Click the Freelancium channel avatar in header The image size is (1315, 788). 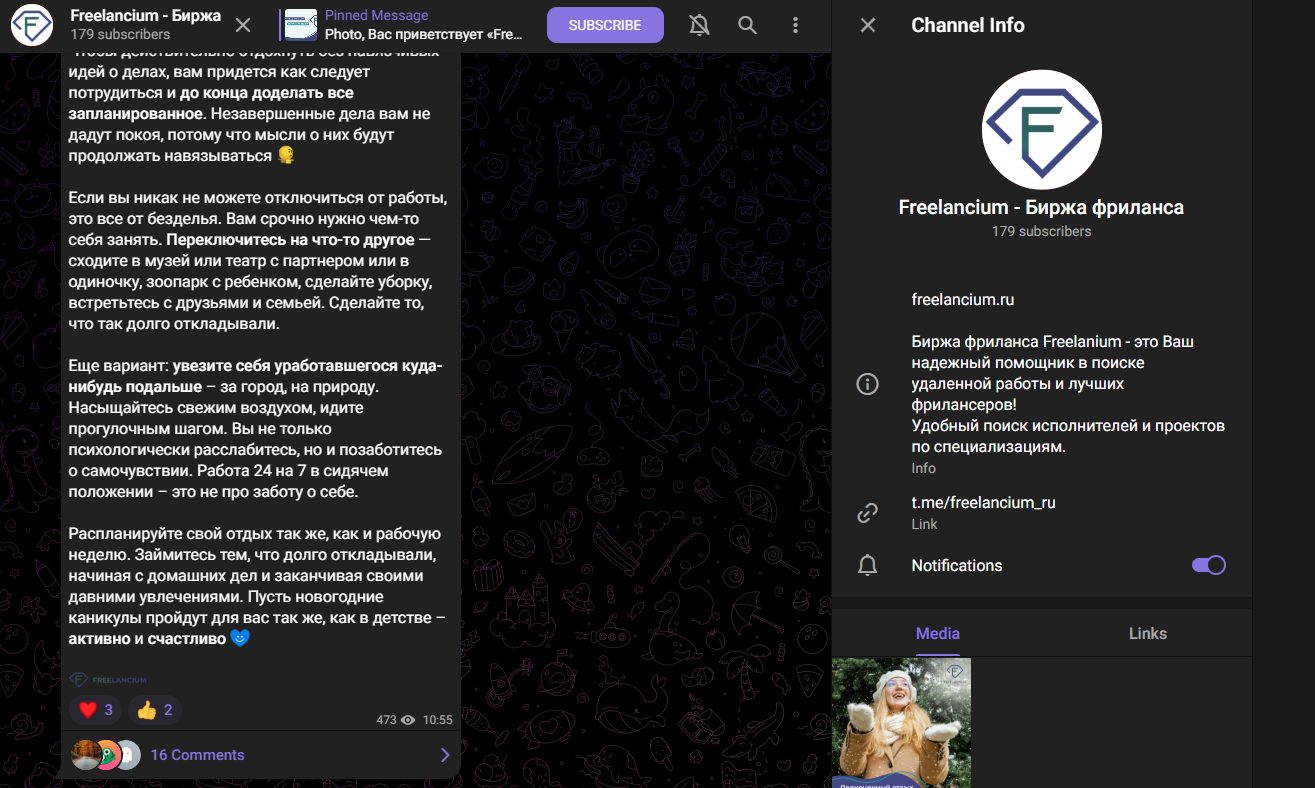(32, 25)
